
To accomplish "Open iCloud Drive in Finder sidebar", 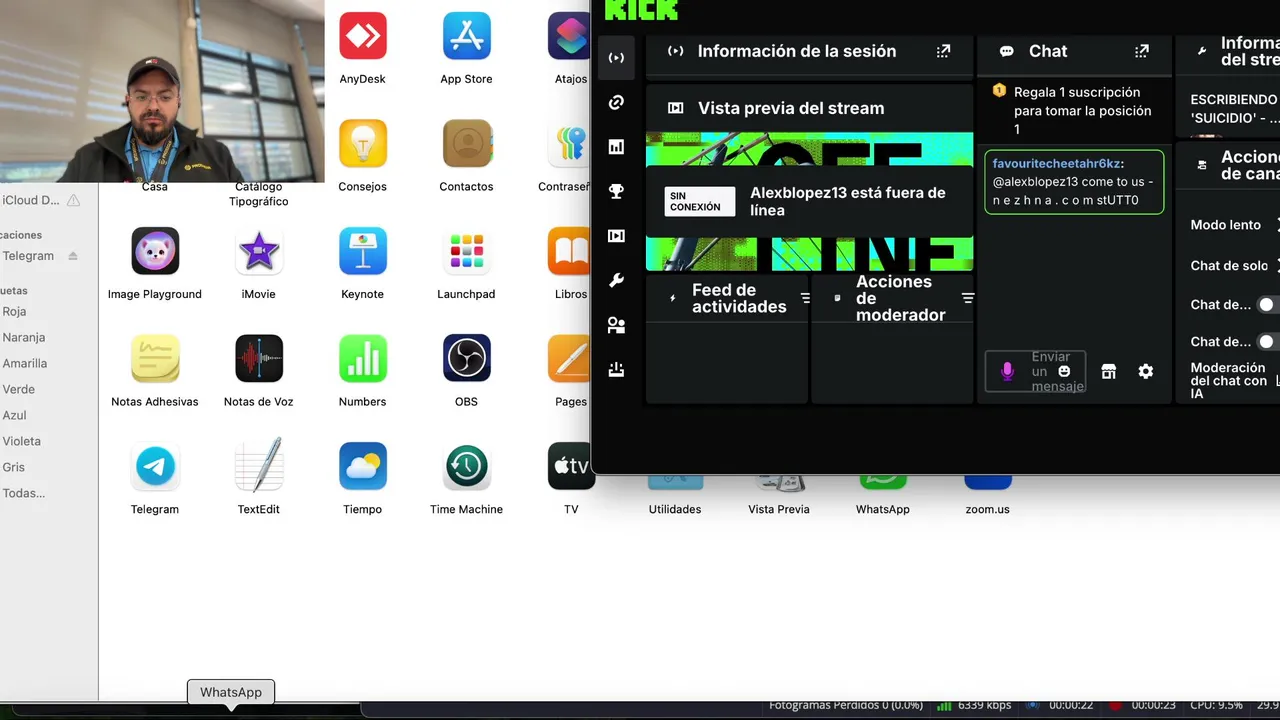I will tap(31, 200).
